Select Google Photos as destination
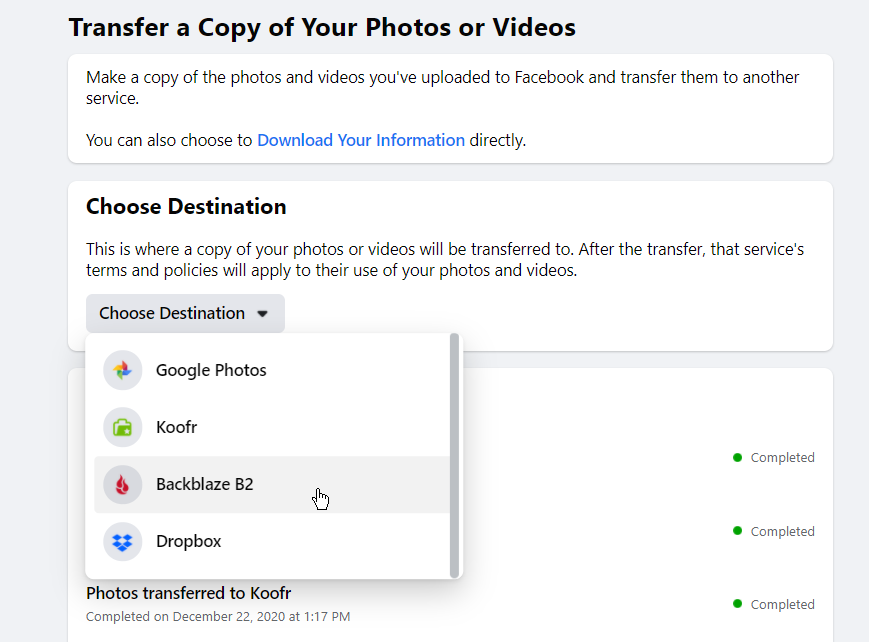 pos(272,370)
